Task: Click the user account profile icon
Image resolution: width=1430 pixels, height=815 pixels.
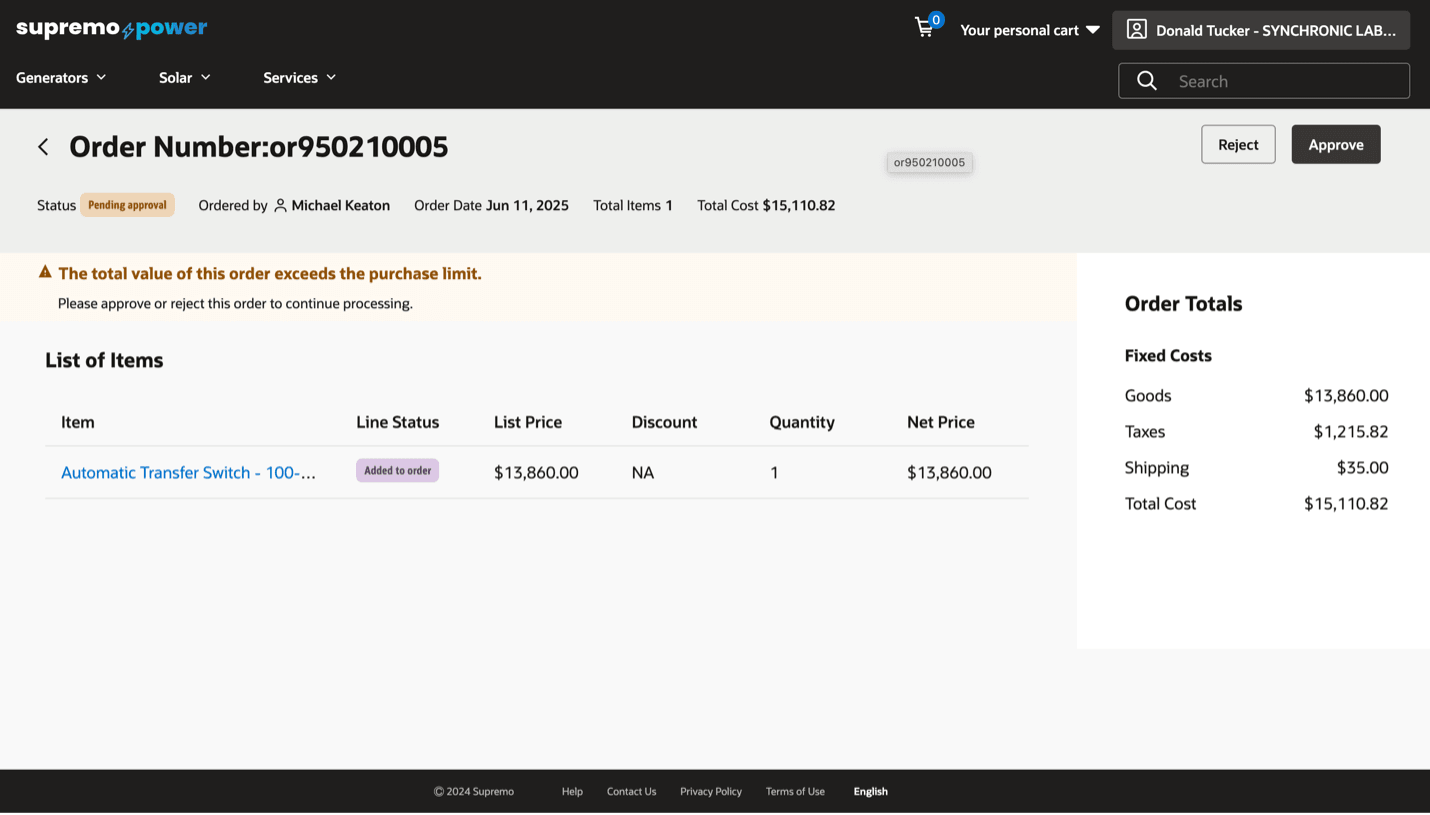Action: click(x=1136, y=29)
